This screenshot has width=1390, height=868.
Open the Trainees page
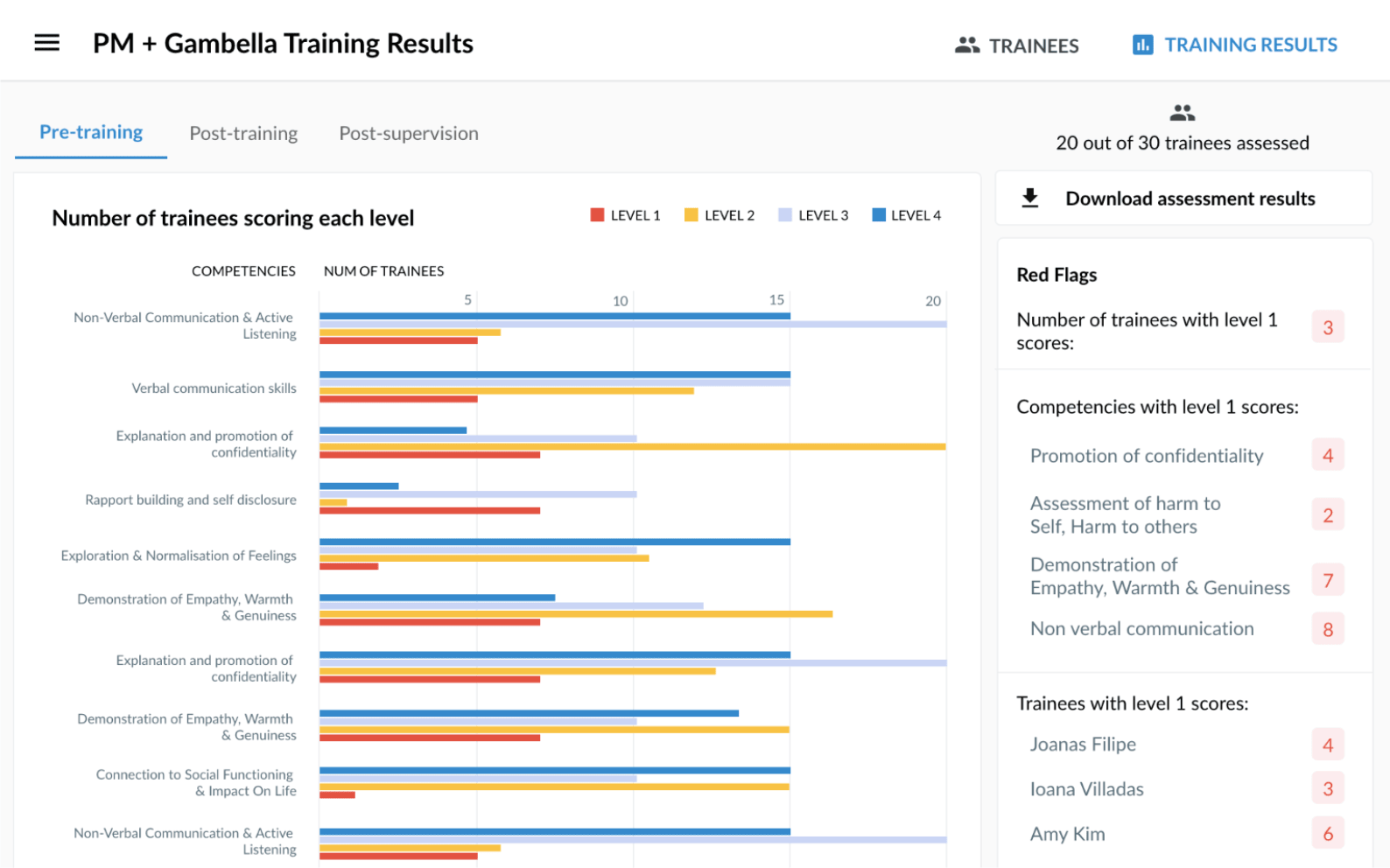point(1033,45)
